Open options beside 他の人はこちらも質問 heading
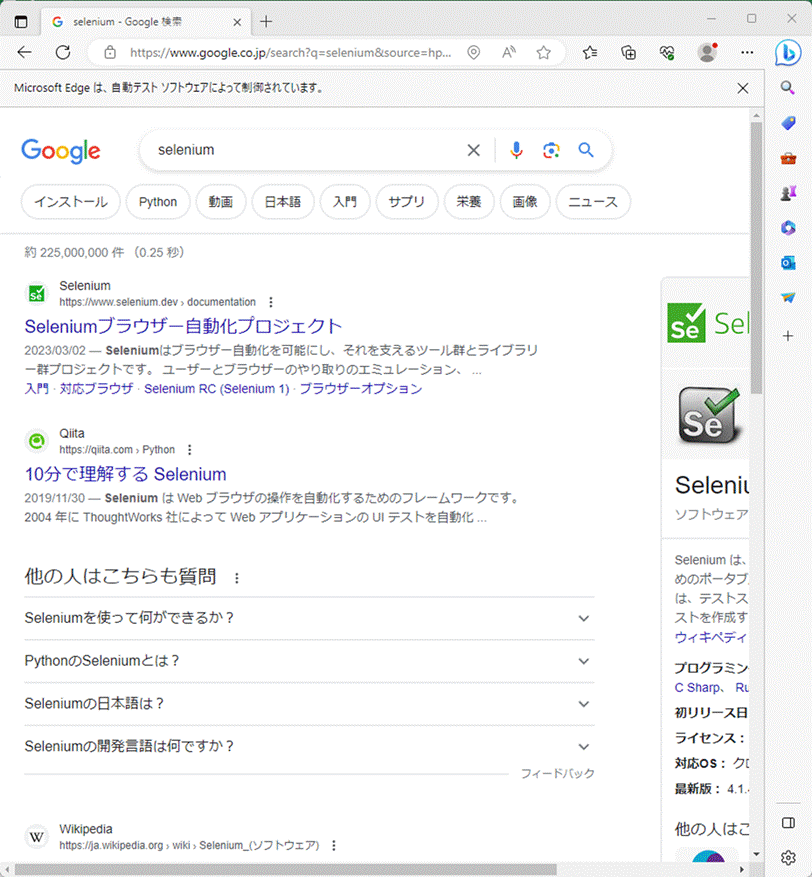This screenshot has width=812, height=877. click(x=237, y=578)
